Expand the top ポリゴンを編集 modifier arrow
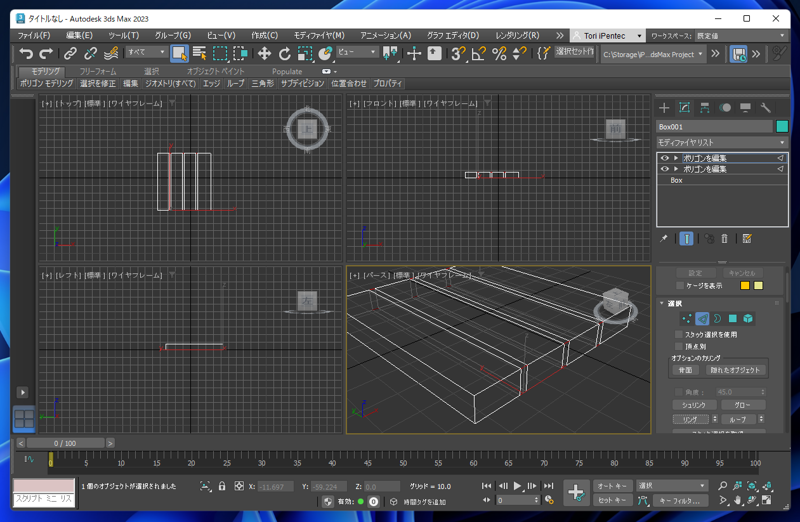 point(676,158)
